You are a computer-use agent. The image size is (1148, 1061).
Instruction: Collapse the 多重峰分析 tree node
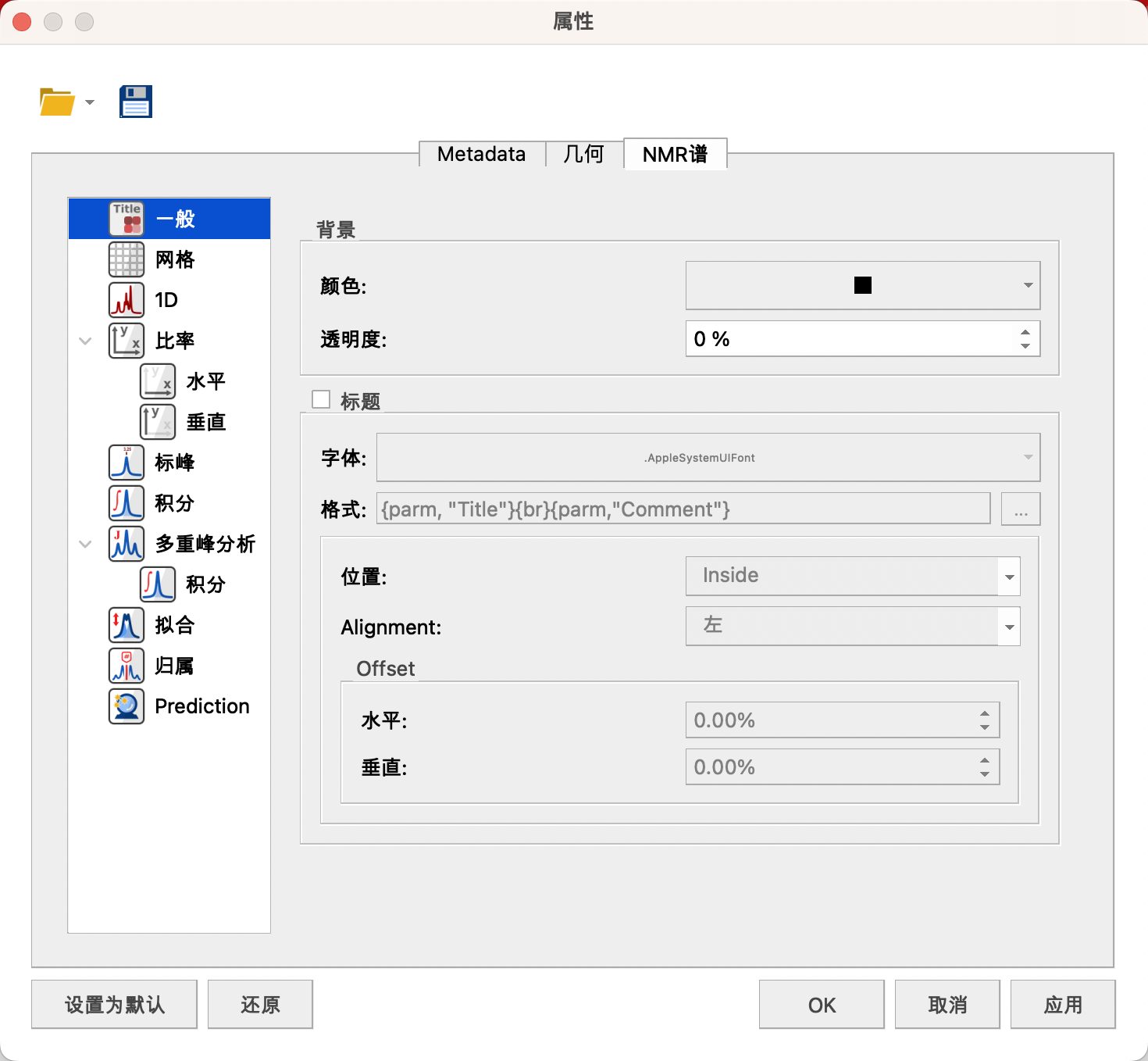(85, 544)
